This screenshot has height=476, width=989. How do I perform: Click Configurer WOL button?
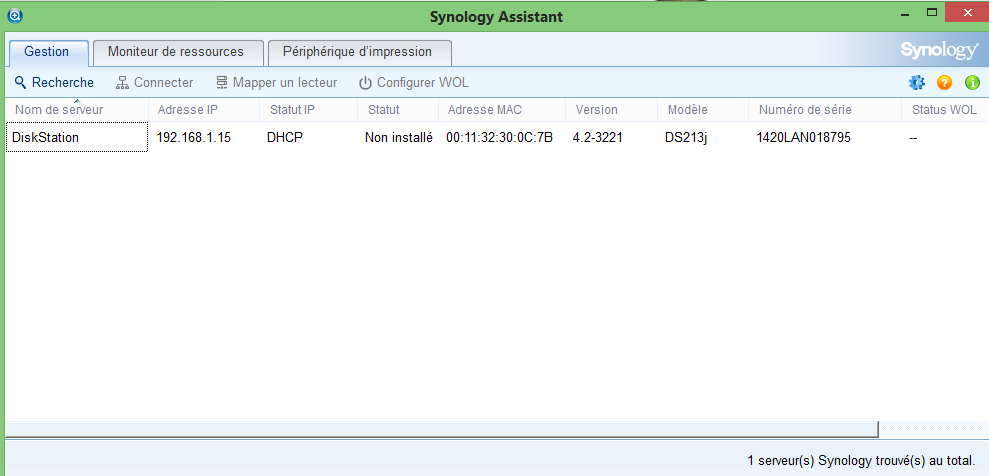coord(414,83)
